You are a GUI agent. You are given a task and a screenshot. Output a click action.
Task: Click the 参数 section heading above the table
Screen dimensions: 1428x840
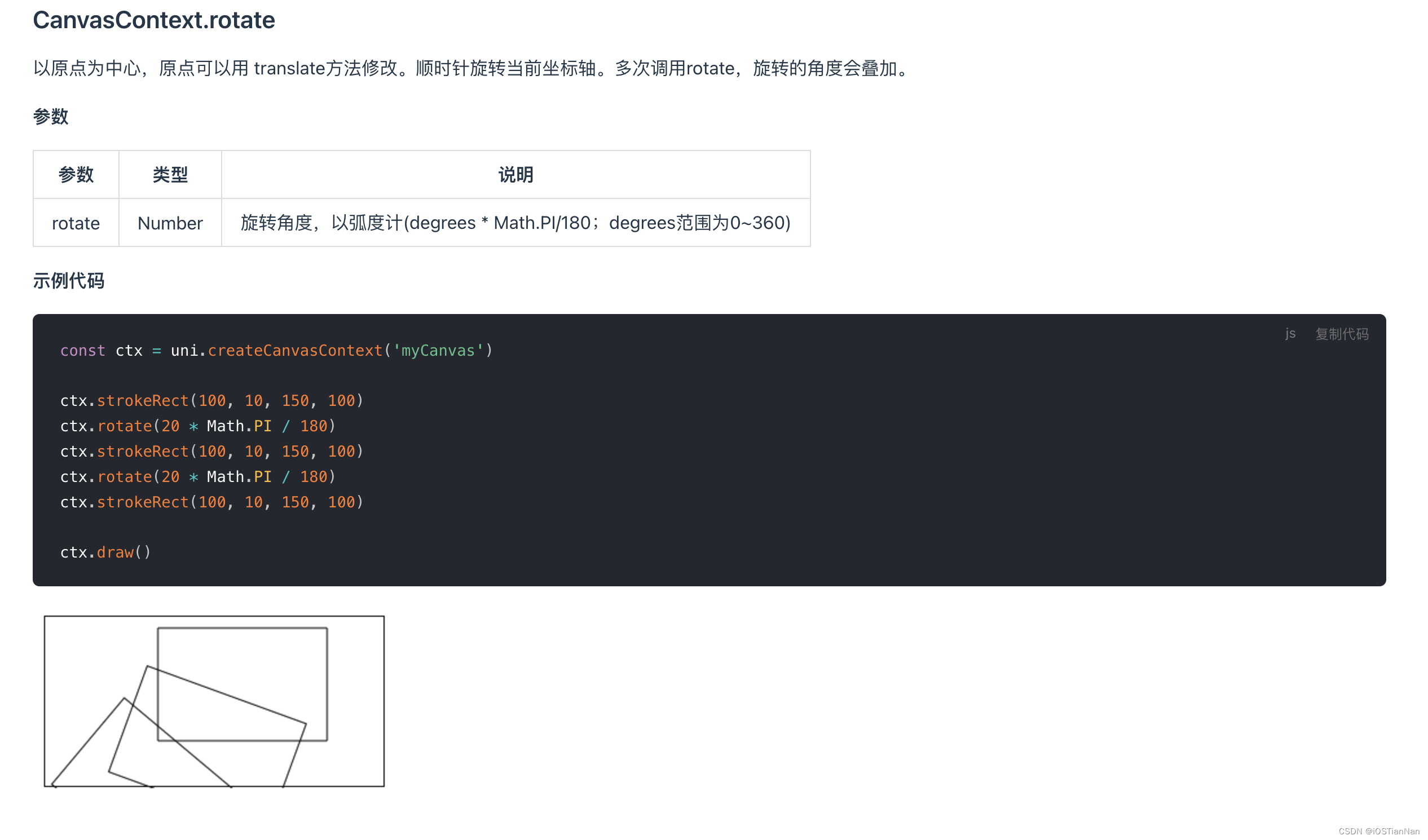50,117
